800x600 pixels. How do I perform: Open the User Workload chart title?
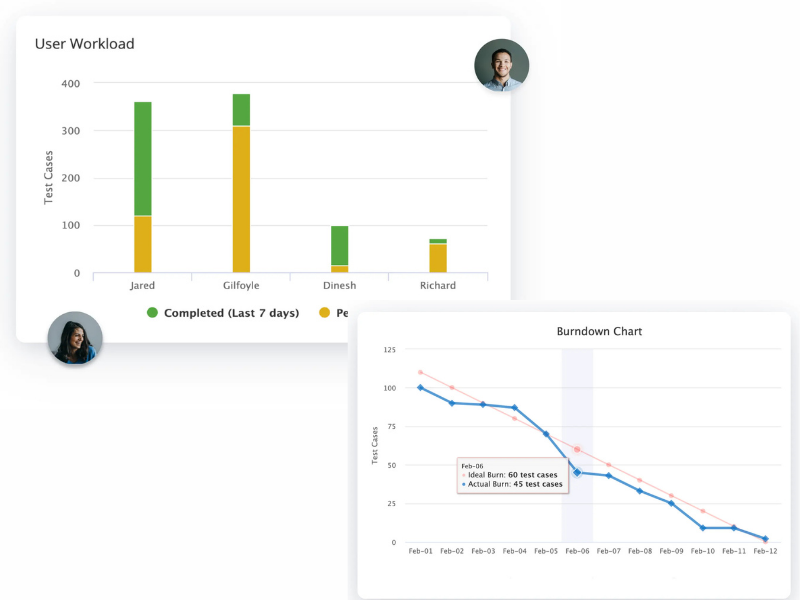point(85,44)
